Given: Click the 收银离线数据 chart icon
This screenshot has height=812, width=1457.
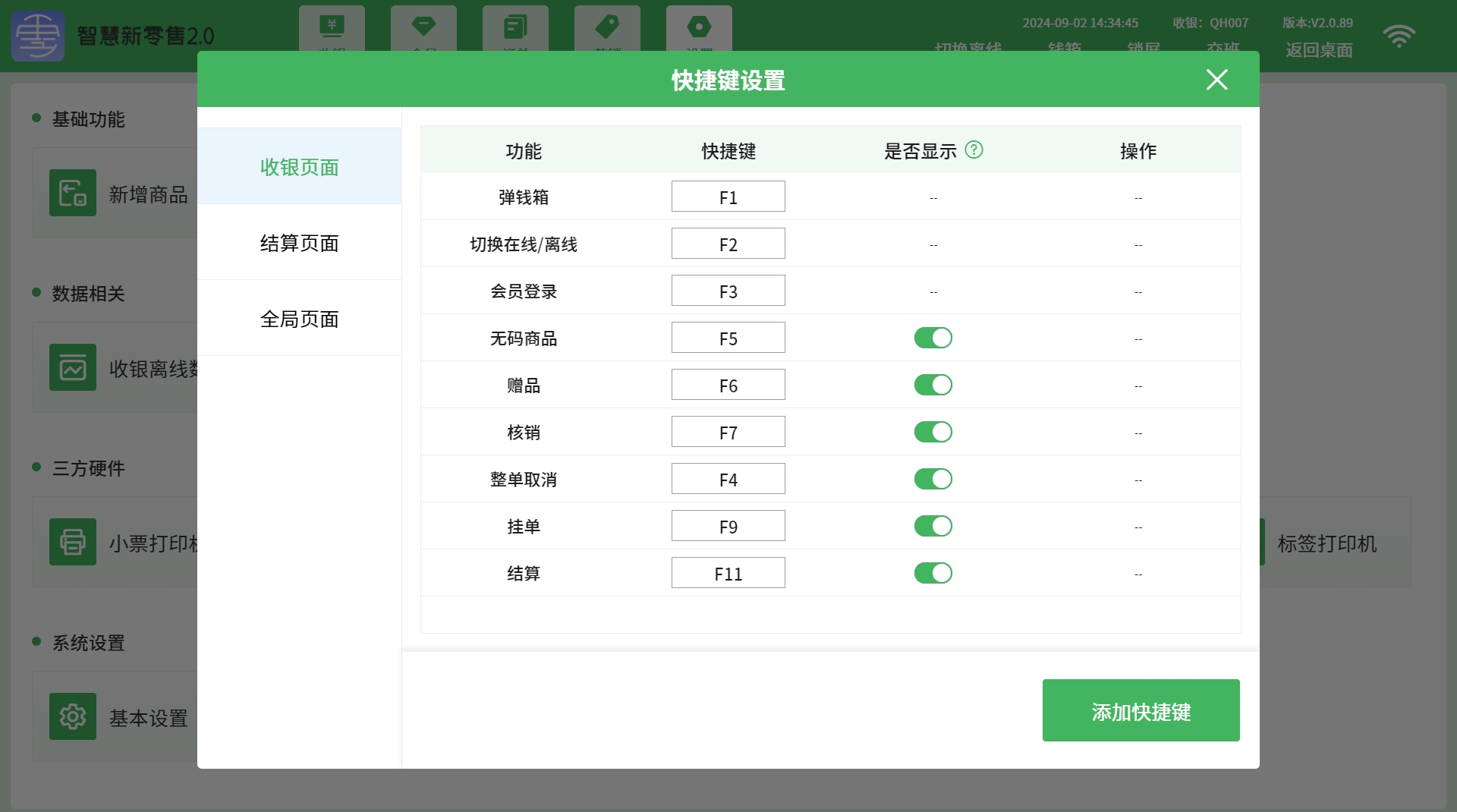Looking at the screenshot, I should [73, 367].
